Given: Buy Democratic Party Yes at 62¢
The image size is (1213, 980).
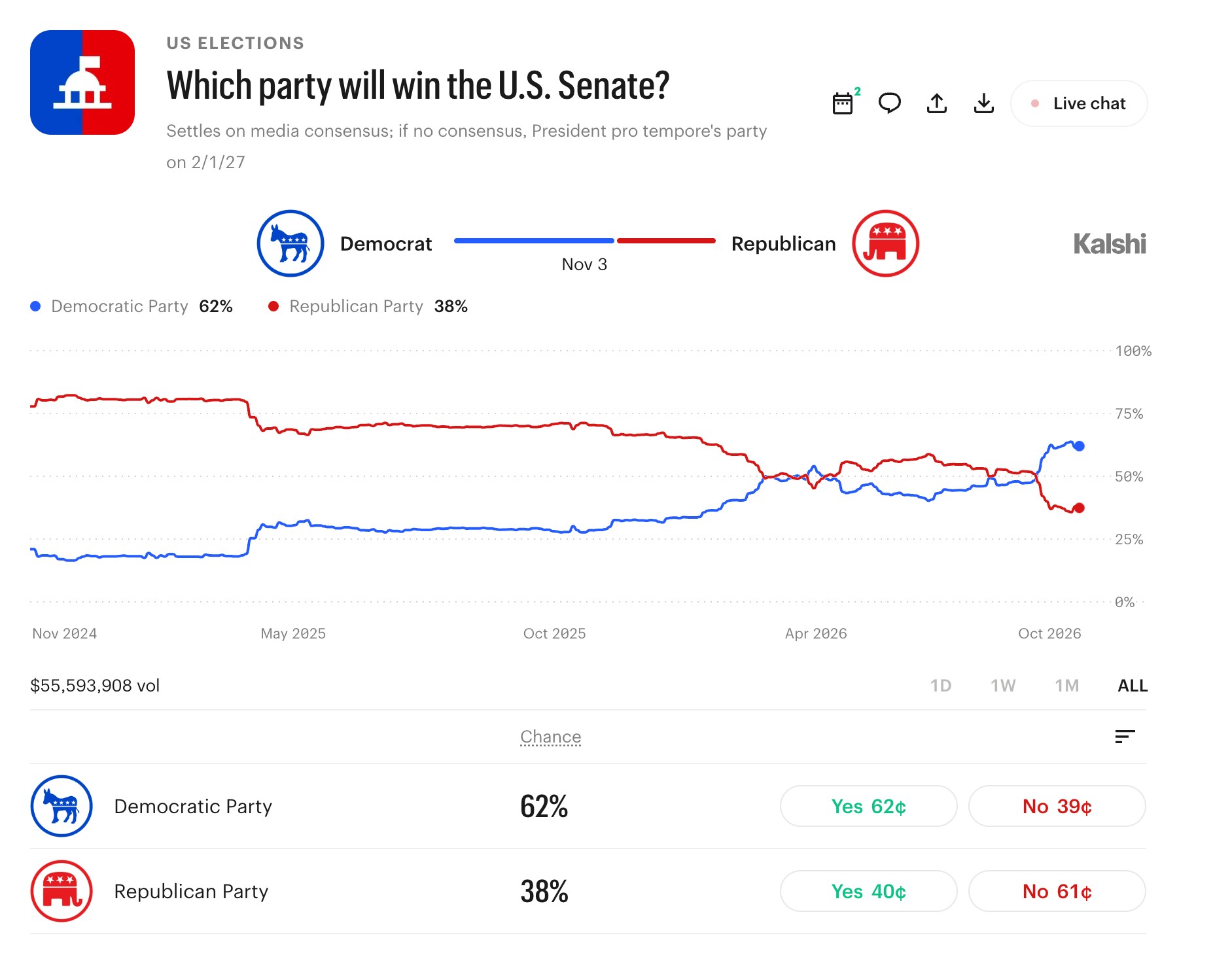Looking at the screenshot, I should [868, 806].
